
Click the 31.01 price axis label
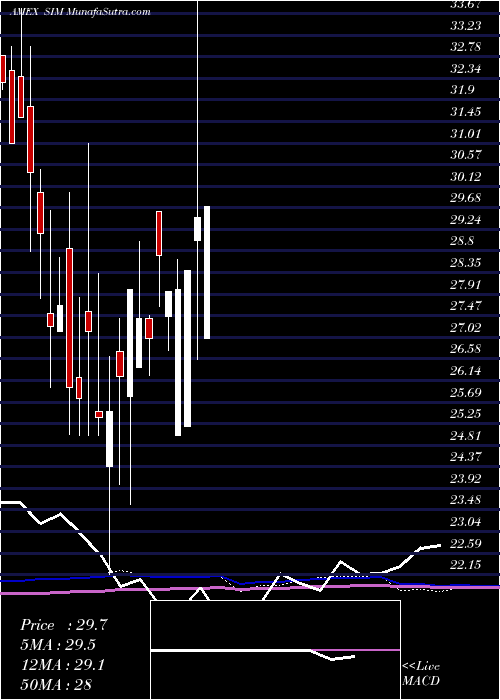[466, 133]
